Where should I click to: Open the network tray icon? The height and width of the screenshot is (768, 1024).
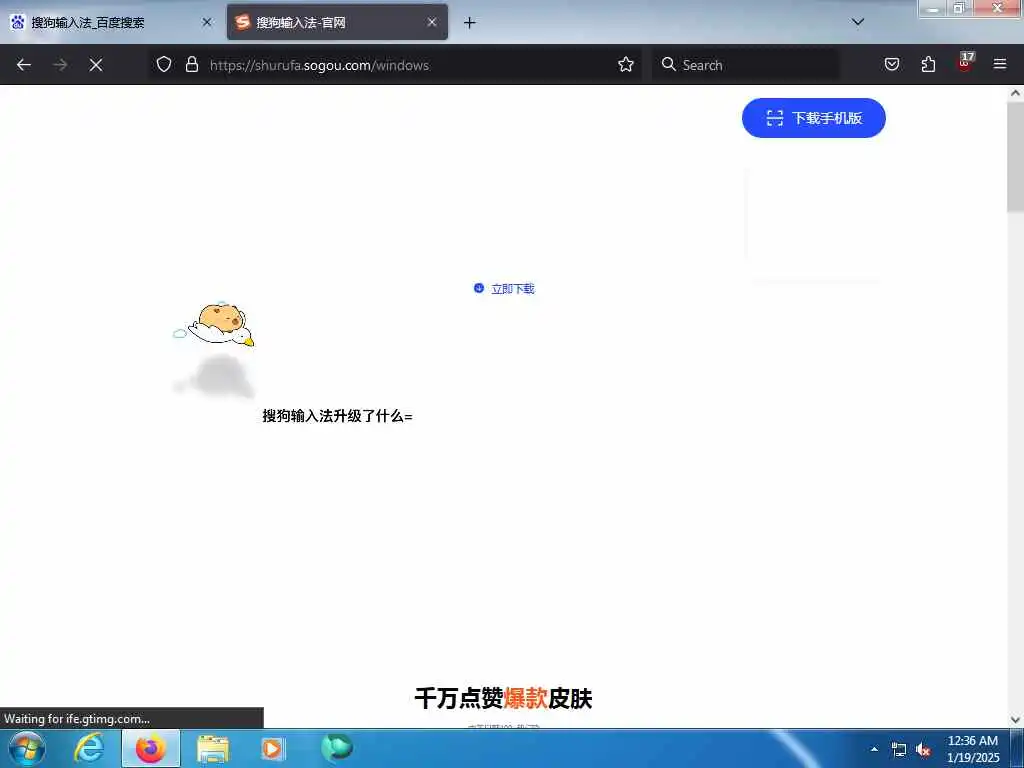coord(899,750)
